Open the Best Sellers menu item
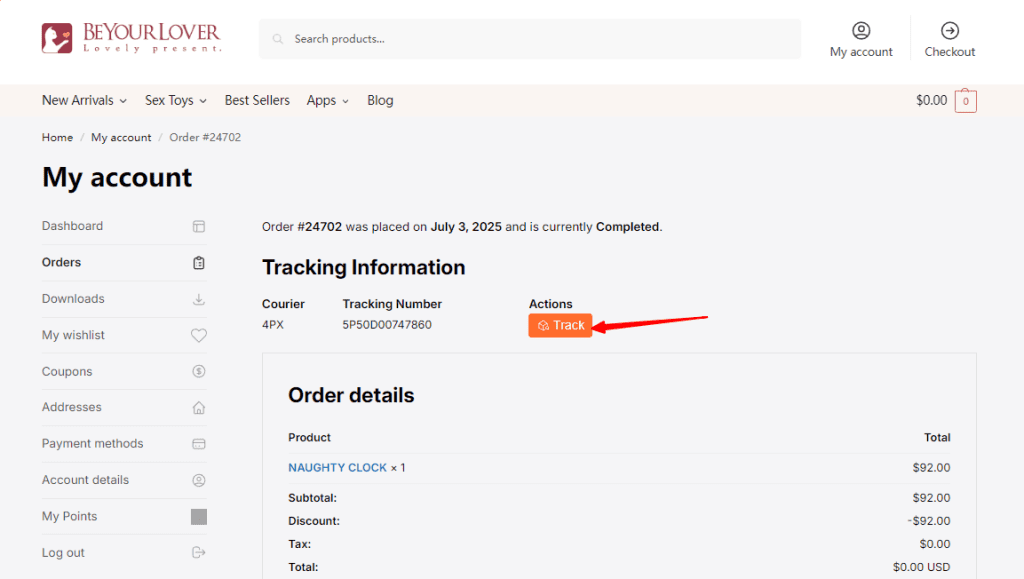The width and height of the screenshot is (1024, 579). click(257, 101)
